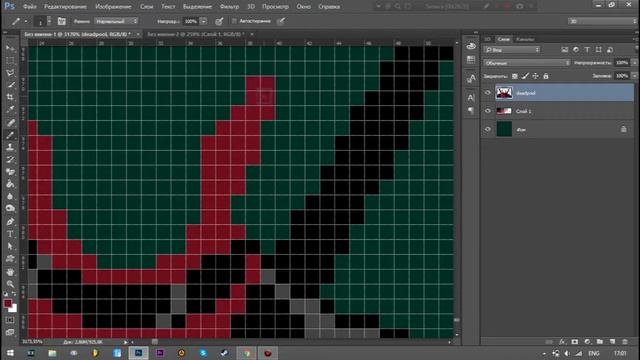Click the deadpool layer thumbnail
The width and height of the screenshot is (640, 360).
tap(504, 93)
